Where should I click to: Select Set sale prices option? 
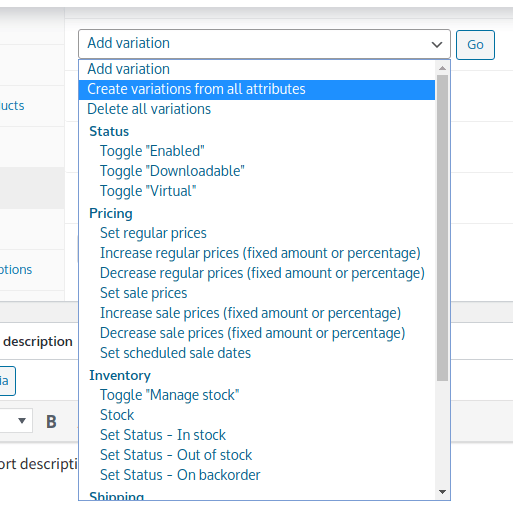[x=257, y=293]
